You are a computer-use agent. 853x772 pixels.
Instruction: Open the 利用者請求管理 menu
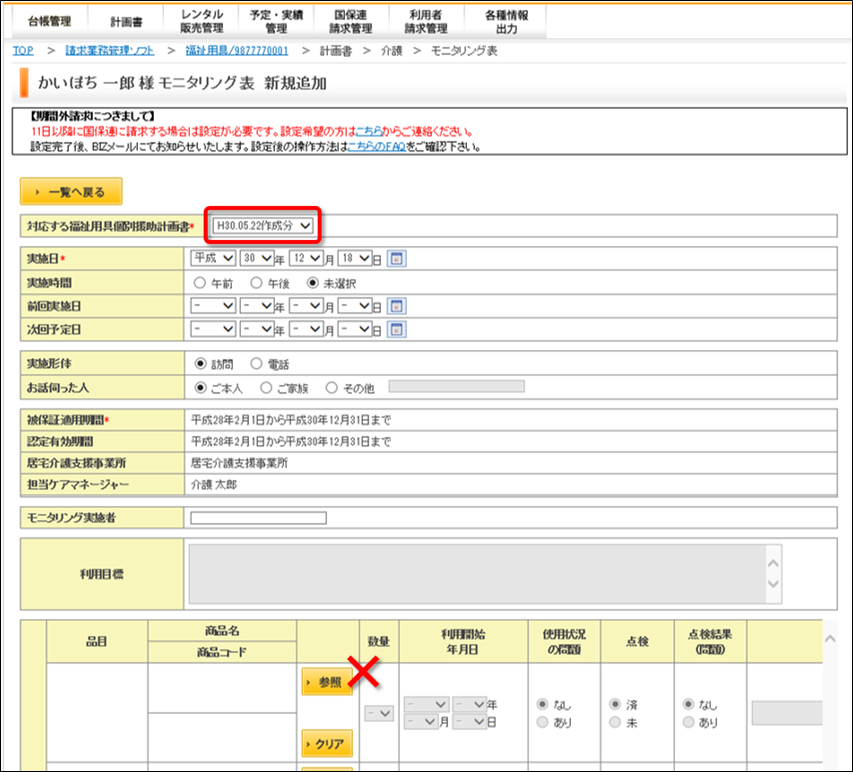click(x=426, y=21)
